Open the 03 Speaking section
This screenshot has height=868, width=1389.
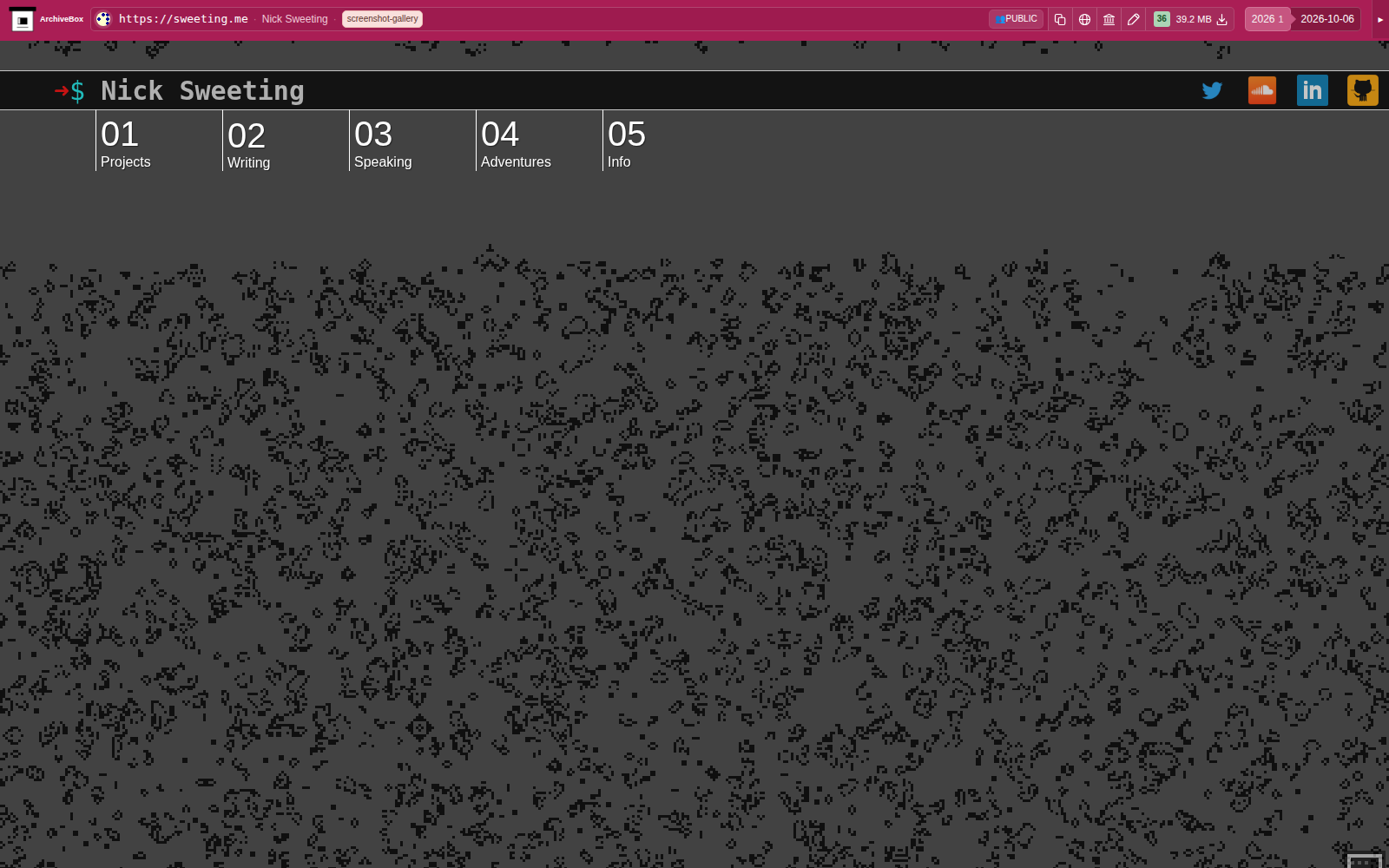[383, 142]
